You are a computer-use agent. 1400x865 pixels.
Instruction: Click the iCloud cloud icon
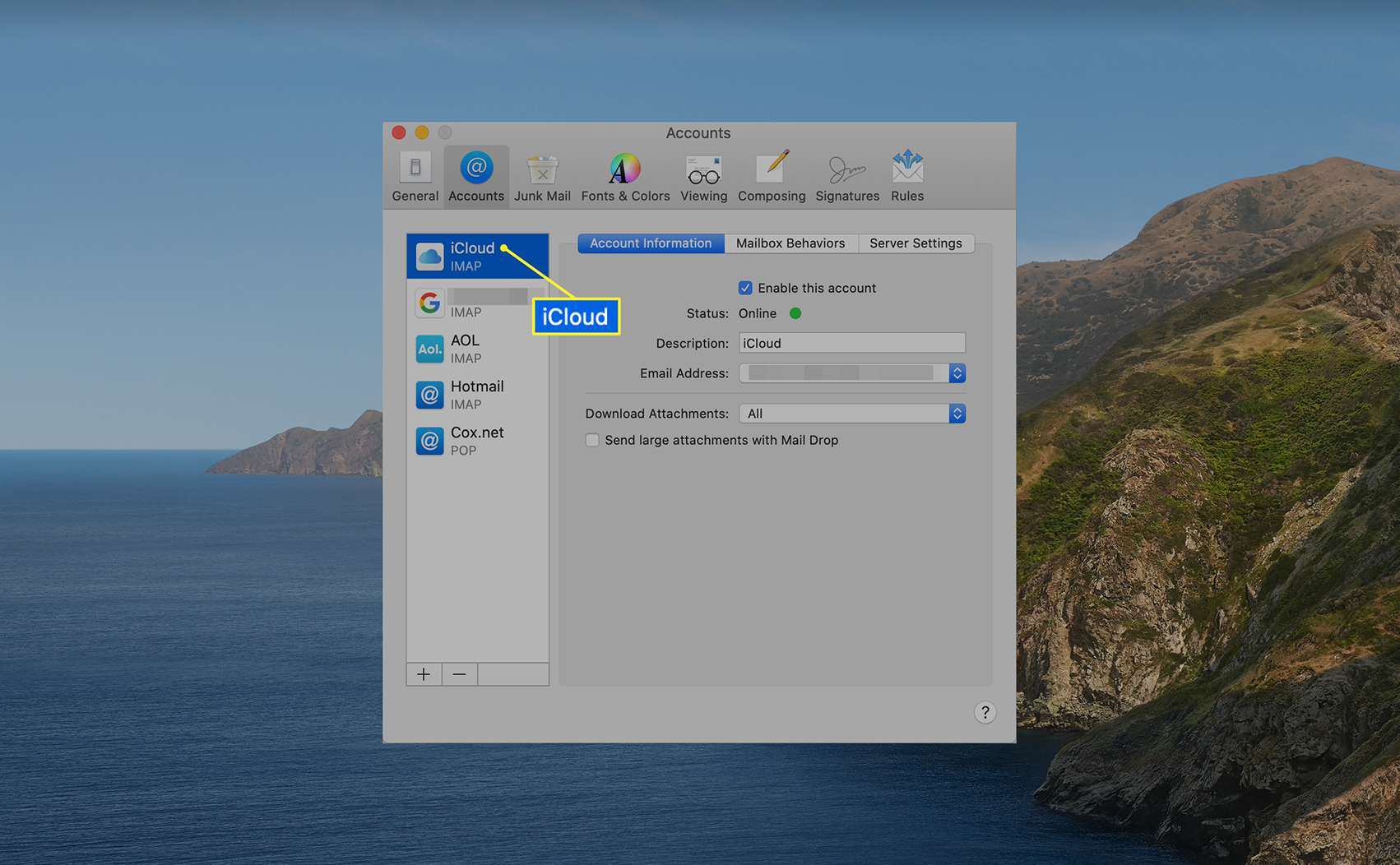(x=429, y=257)
